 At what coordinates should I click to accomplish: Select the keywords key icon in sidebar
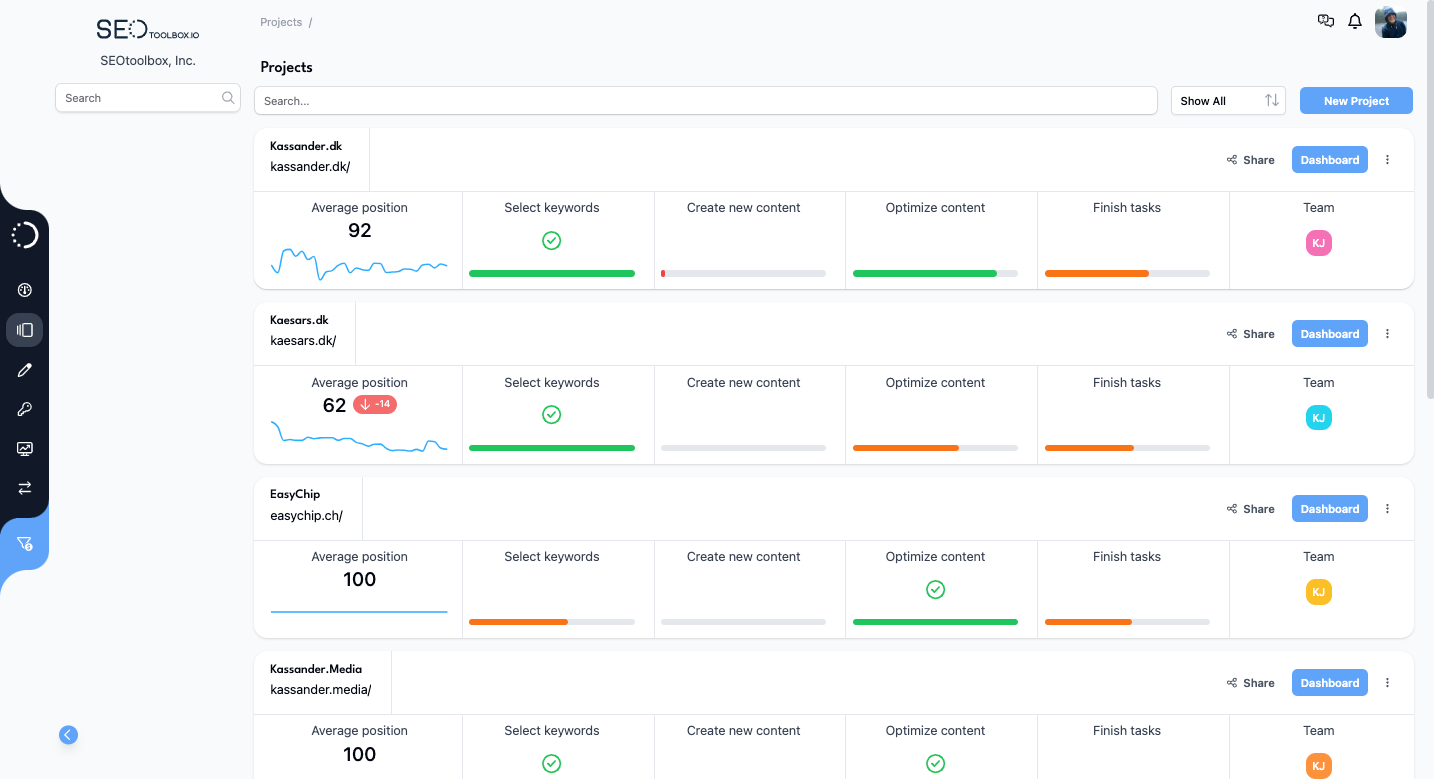click(x=24, y=408)
